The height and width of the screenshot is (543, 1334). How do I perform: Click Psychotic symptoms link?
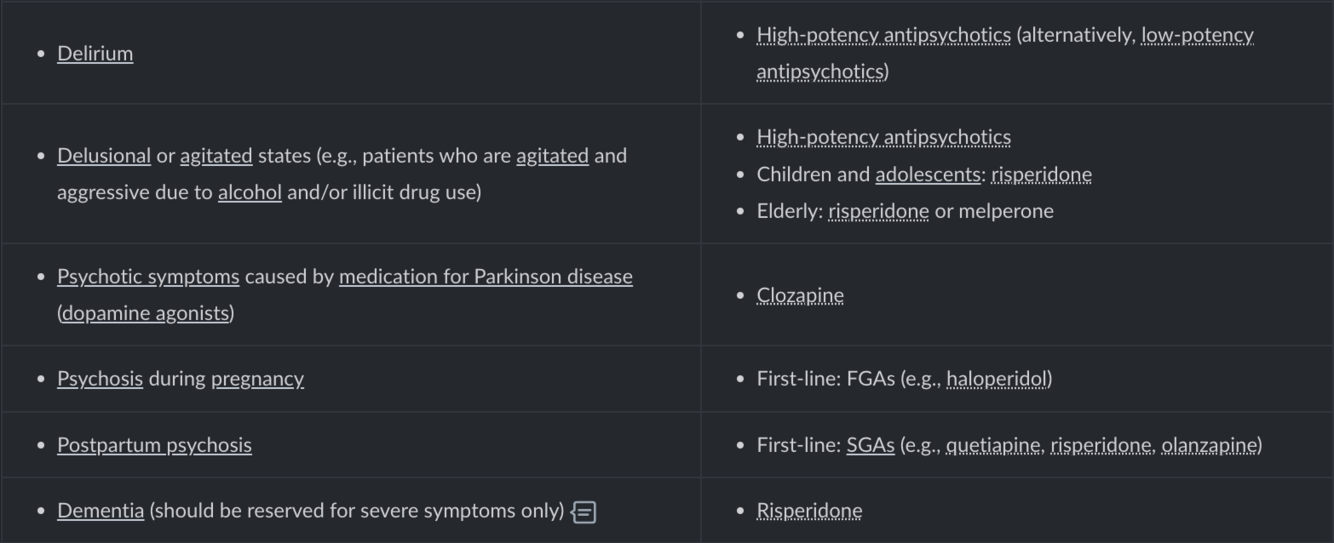click(148, 276)
